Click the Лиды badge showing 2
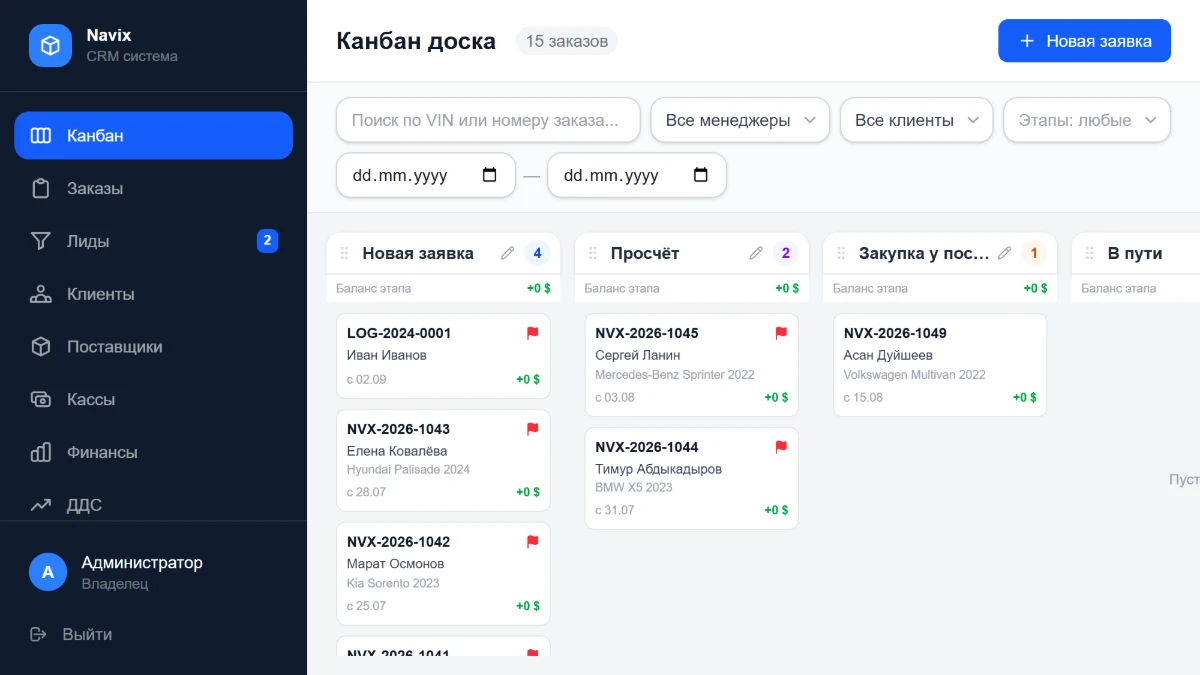The height and width of the screenshot is (675, 1200). pyautogui.click(x=267, y=241)
